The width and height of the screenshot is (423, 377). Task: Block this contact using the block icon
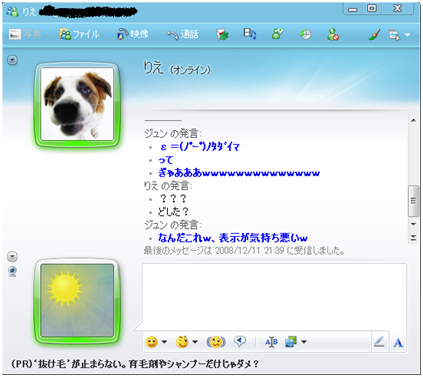click(x=333, y=34)
